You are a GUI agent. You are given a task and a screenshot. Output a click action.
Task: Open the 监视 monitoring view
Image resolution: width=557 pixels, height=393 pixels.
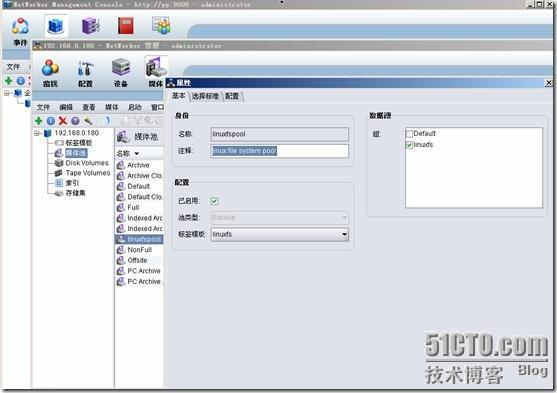click(50, 73)
